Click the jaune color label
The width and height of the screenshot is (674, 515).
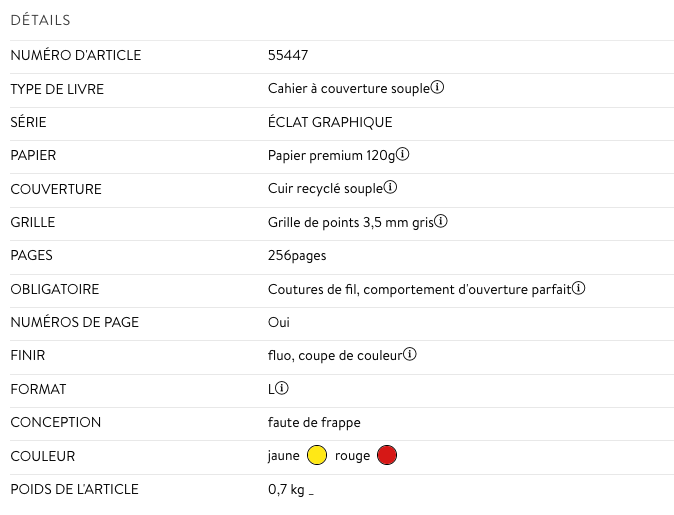(x=284, y=456)
